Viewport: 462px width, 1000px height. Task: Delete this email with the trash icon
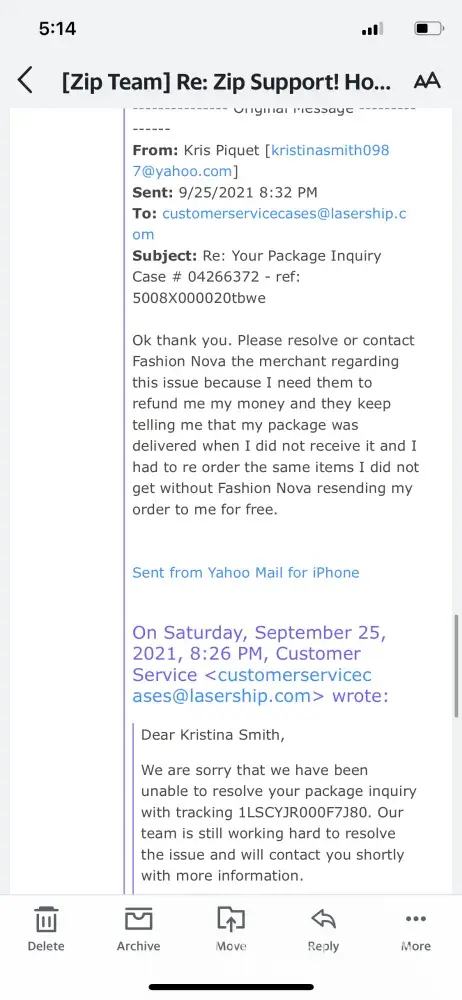point(46,929)
